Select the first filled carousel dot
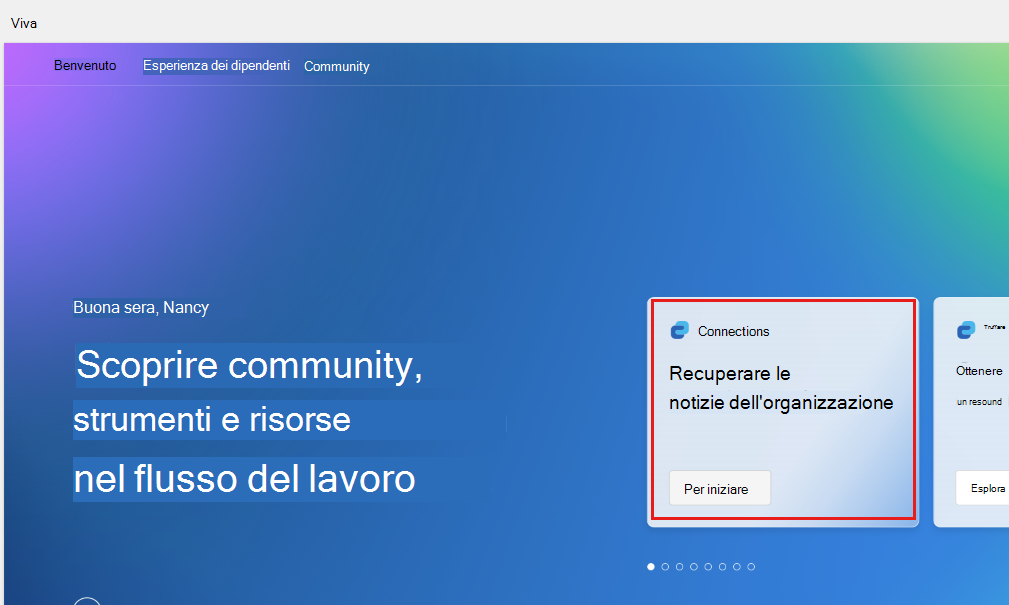1009x605 pixels. pos(651,566)
